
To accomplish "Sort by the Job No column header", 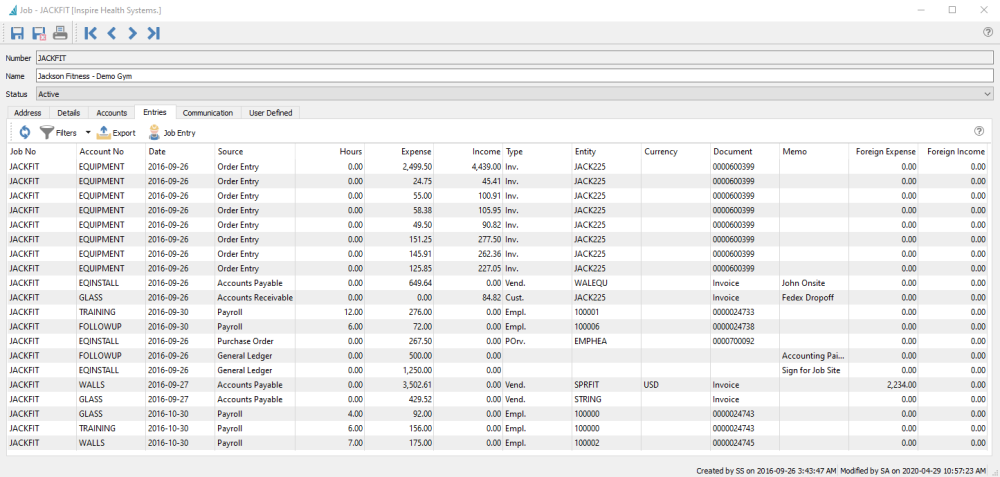I will click(x=41, y=152).
